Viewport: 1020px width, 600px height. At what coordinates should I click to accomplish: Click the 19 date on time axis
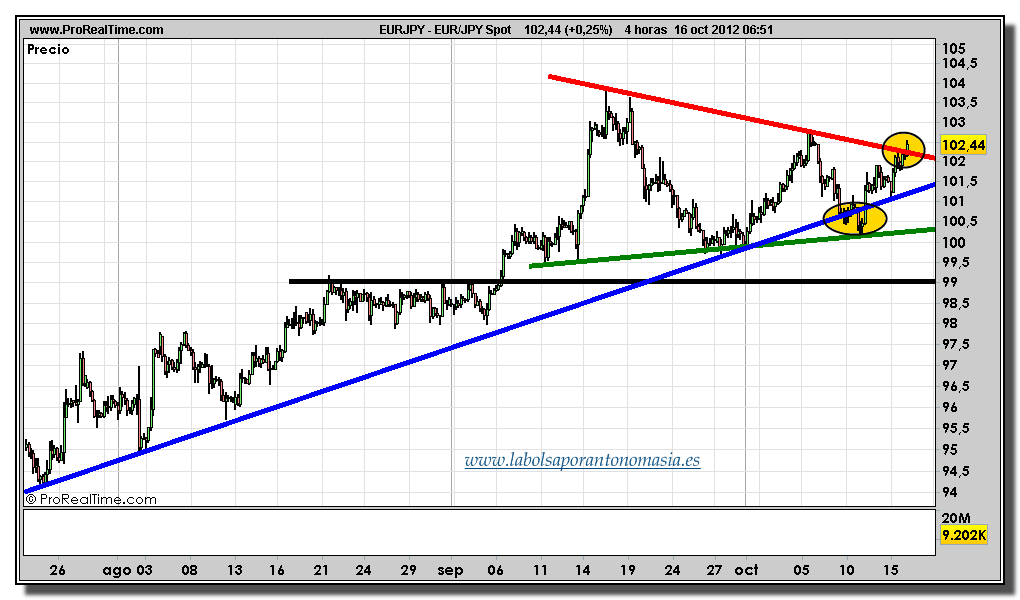click(x=627, y=570)
